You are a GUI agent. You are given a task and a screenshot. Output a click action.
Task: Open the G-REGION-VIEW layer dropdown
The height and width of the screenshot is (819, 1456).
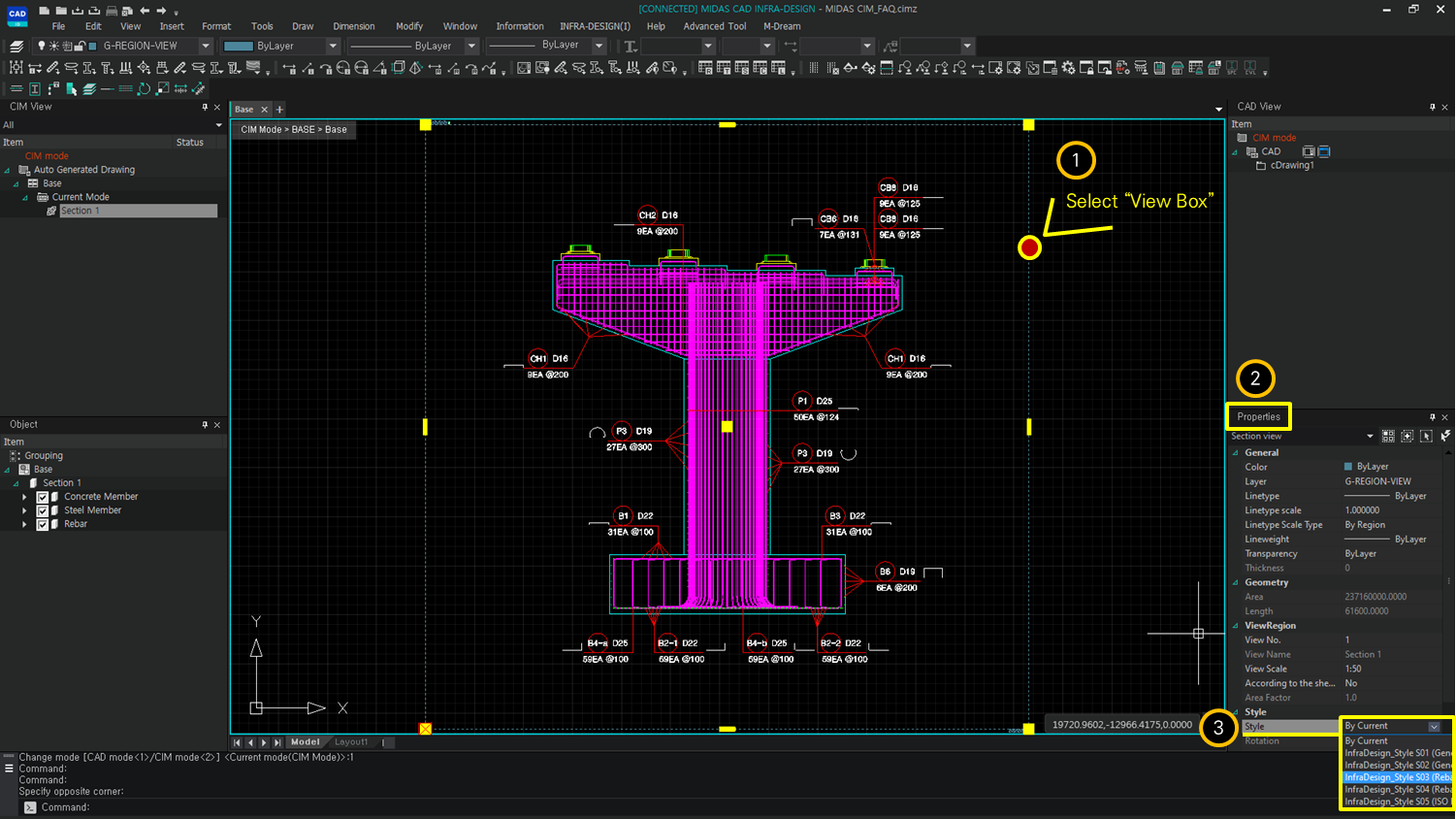click(205, 45)
